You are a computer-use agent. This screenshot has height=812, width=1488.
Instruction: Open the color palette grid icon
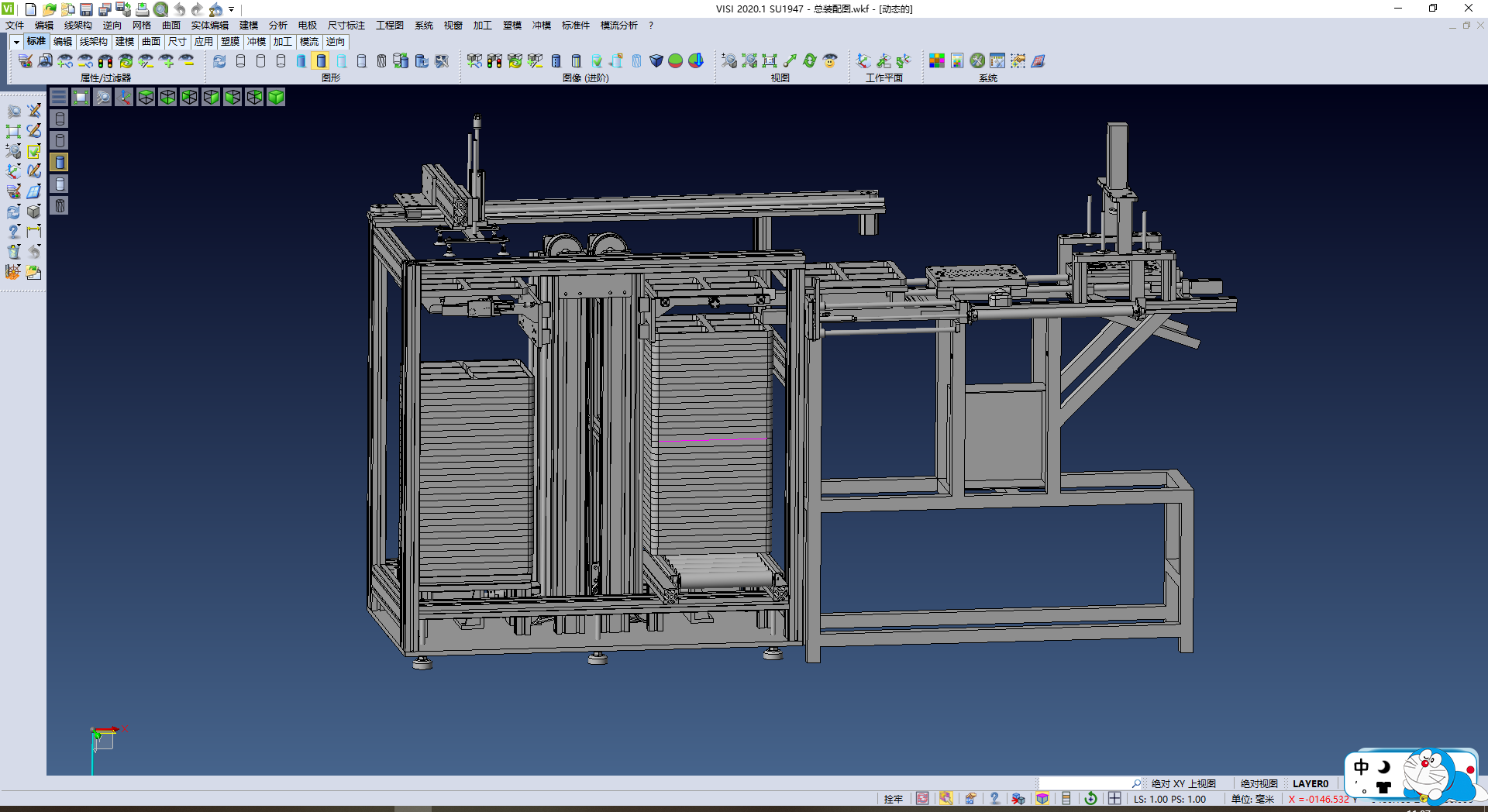point(937,61)
